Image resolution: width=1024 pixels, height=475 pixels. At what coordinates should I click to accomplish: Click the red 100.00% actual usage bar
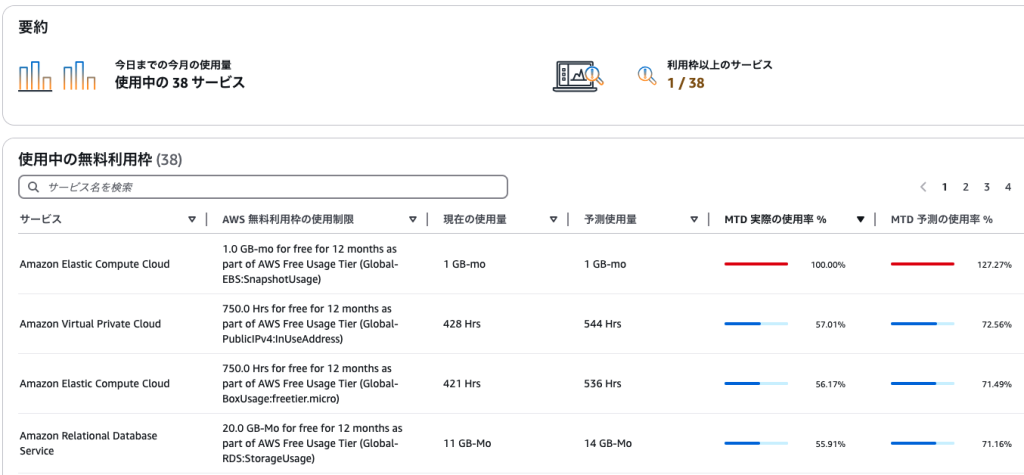[x=756, y=264]
